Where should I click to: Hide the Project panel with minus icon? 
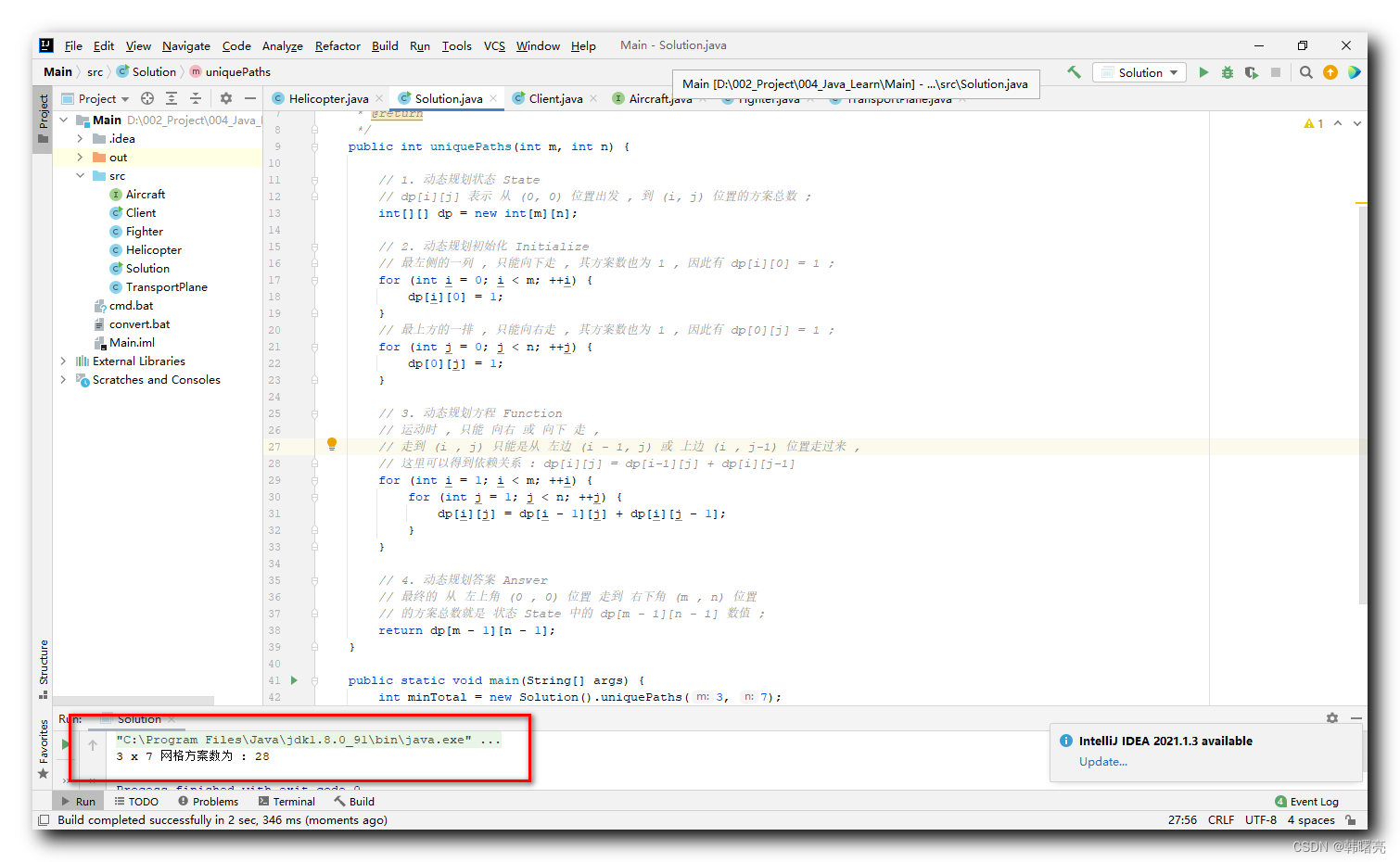pos(250,98)
